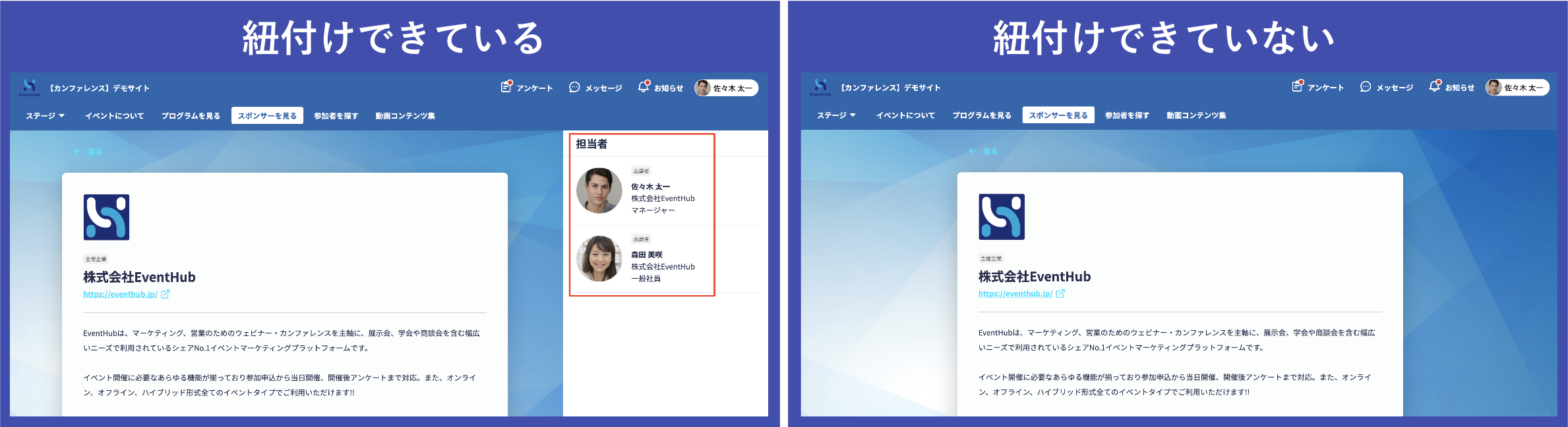Open 動画コンテンツ集 tab in left screenshot

pos(406,116)
